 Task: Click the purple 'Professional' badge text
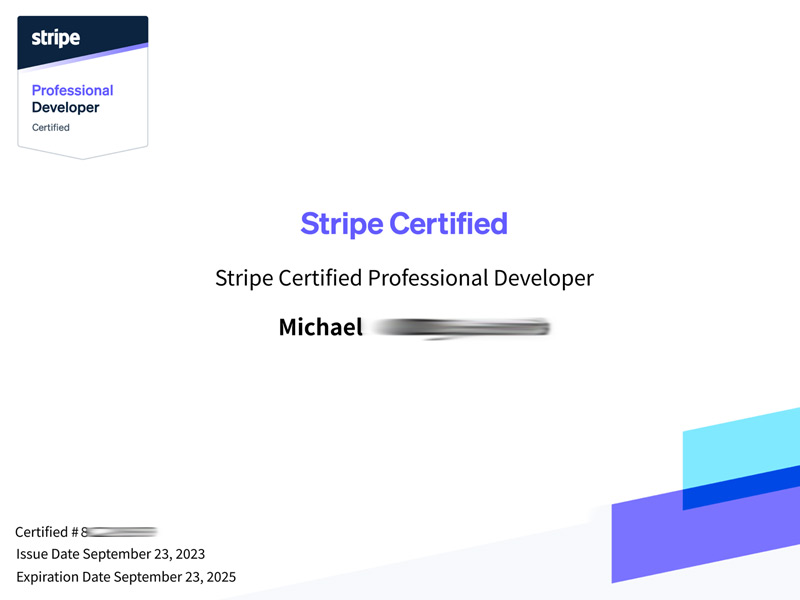click(x=72, y=90)
